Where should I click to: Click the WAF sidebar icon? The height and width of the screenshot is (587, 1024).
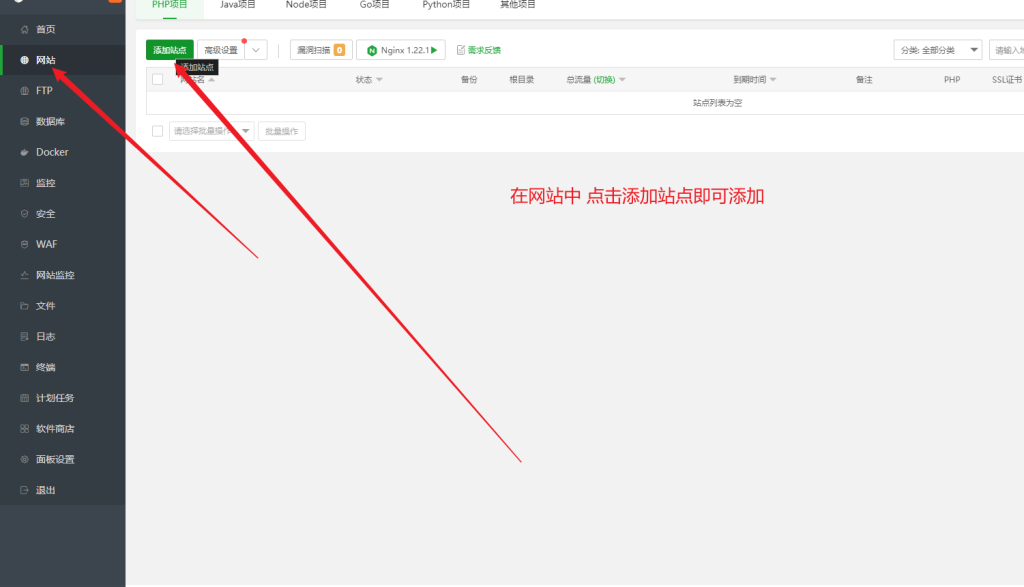25,245
